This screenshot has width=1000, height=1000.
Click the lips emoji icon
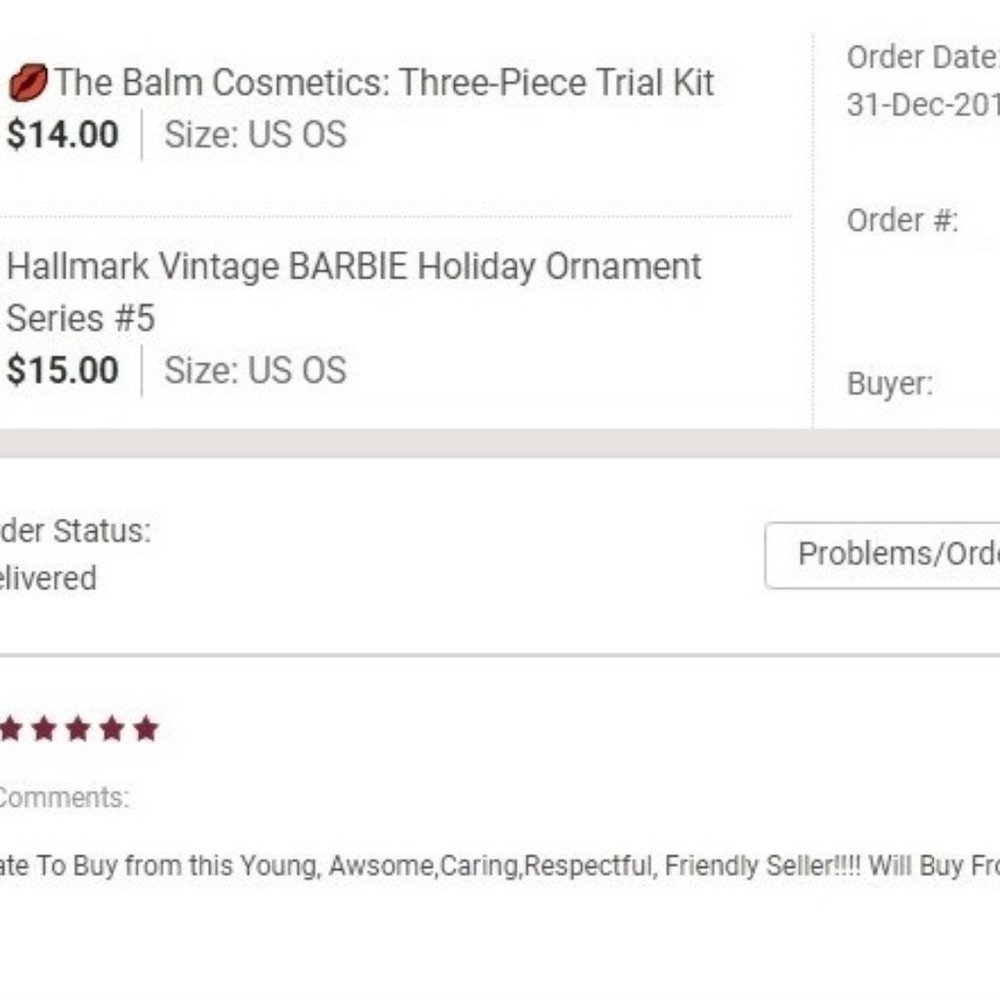tap(28, 82)
